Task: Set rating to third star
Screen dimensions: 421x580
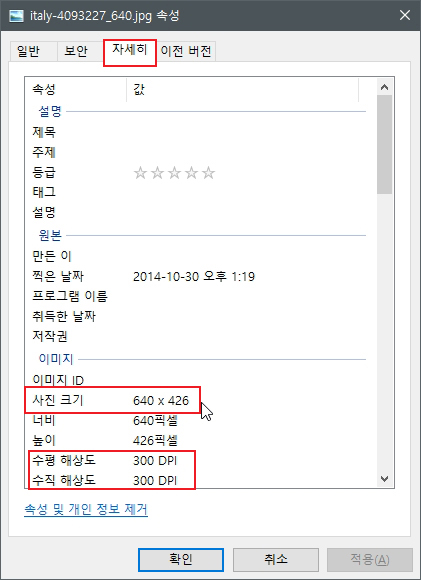Action: point(174,172)
